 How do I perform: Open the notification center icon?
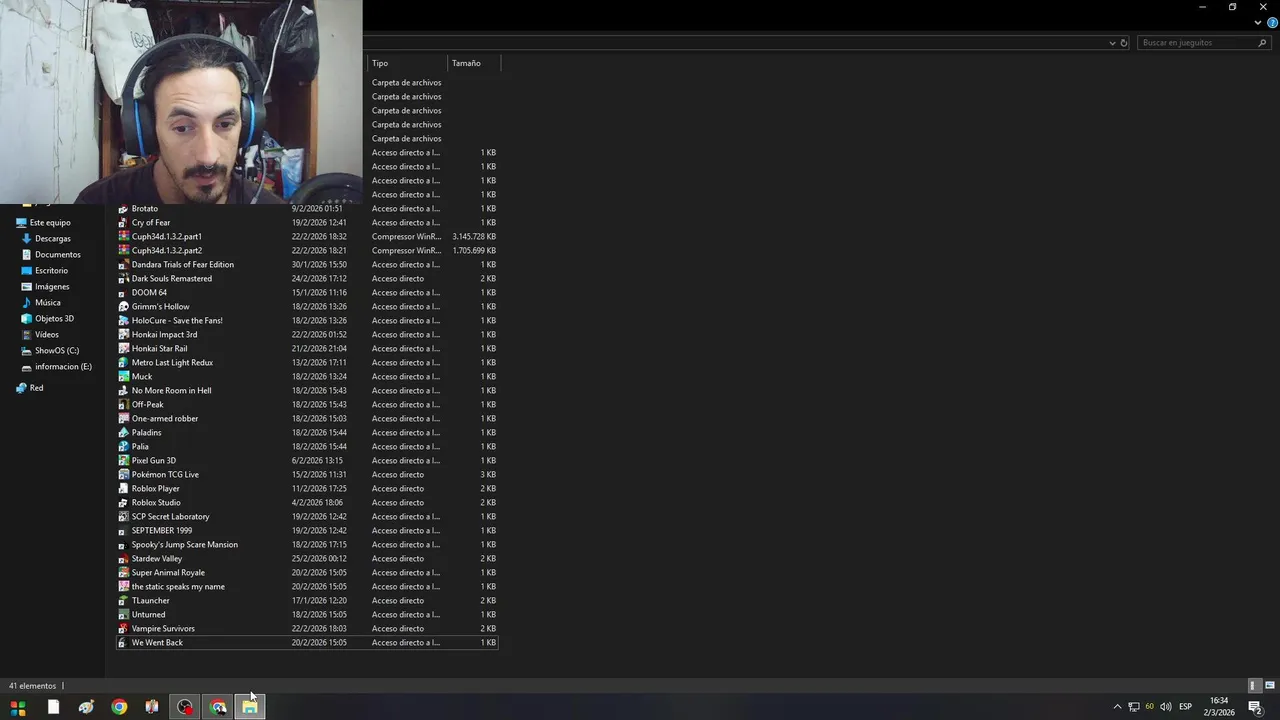click(x=1255, y=707)
